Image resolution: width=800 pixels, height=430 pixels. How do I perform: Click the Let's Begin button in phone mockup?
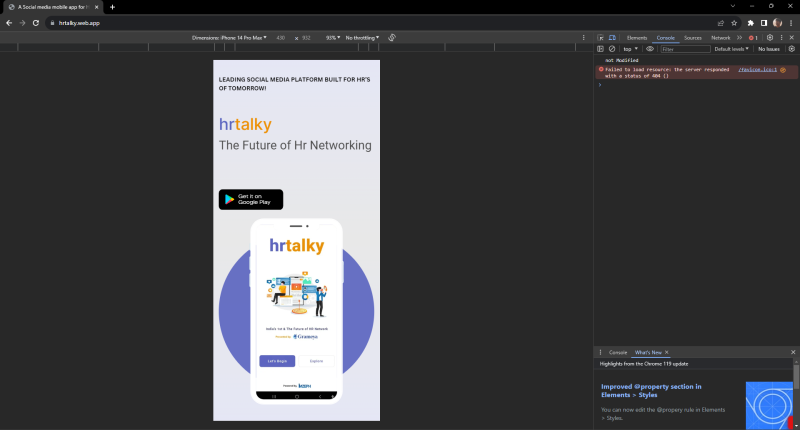(x=277, y=361)
